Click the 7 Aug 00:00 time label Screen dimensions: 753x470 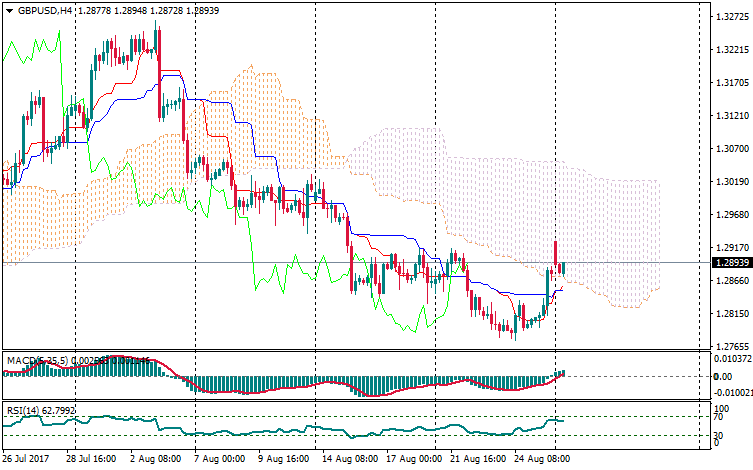click(x=222, y=457)
